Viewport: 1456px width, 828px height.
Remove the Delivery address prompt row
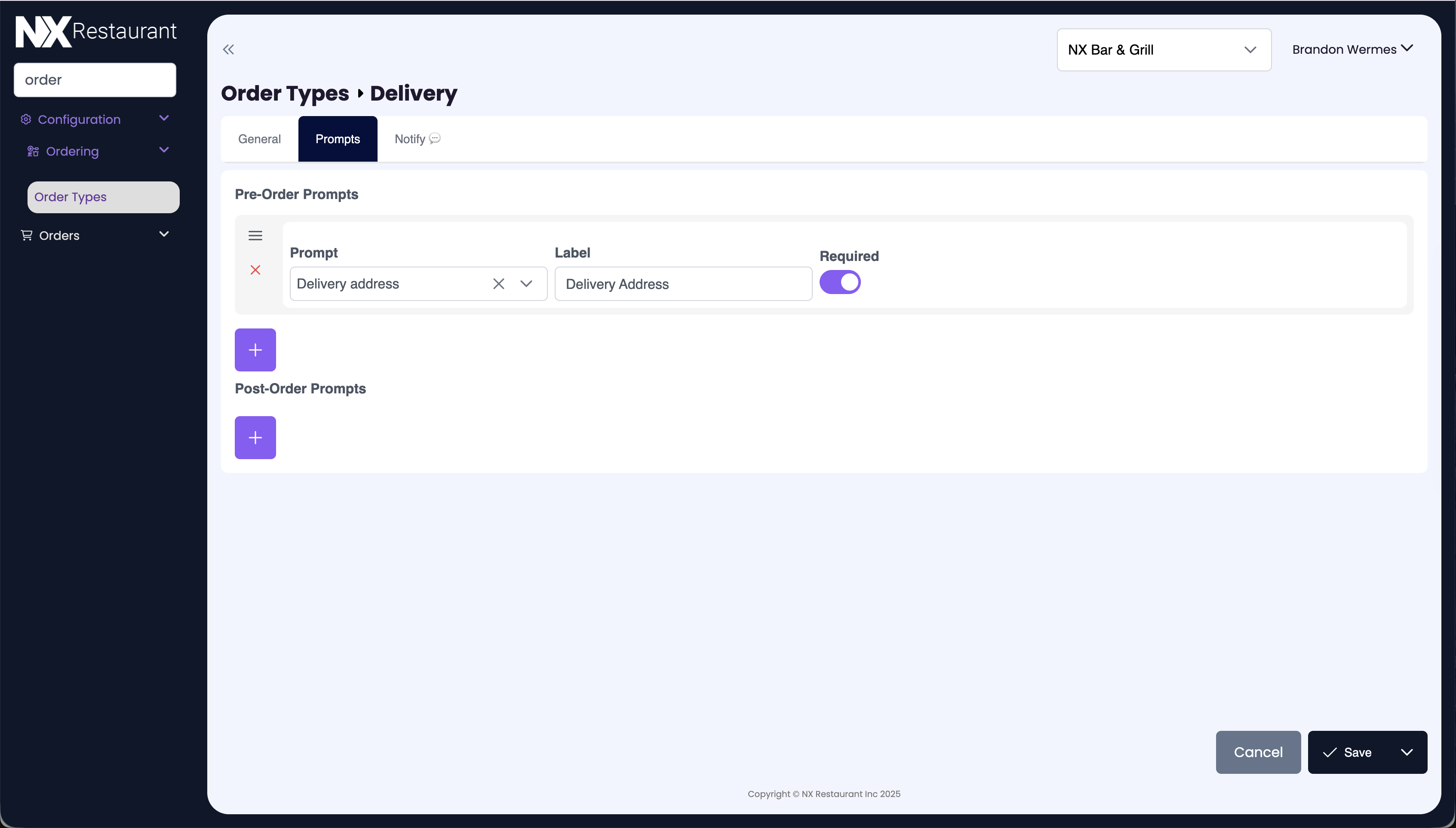coord(255,270)
